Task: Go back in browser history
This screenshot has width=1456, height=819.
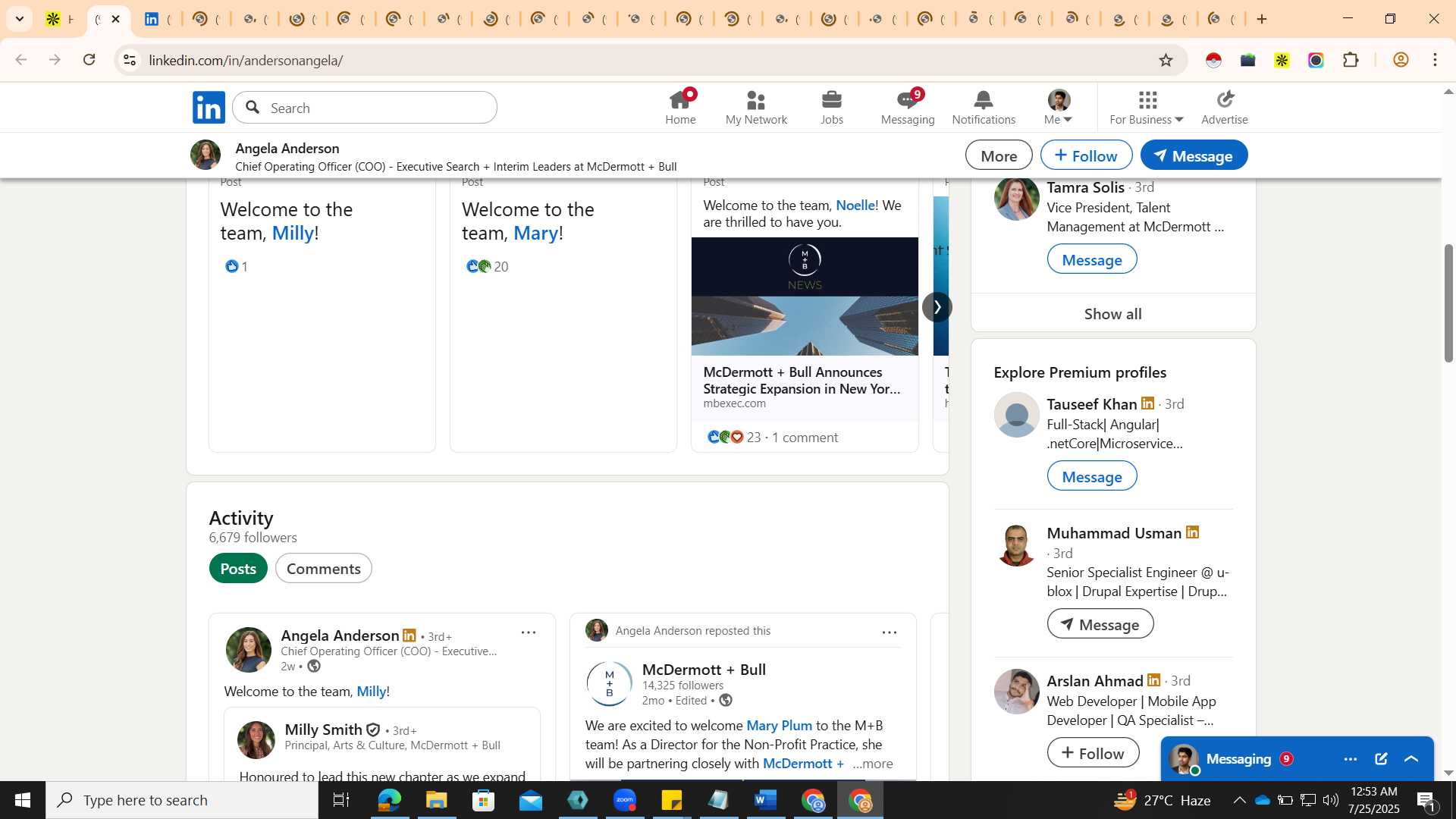Action: tap(20, 60)
